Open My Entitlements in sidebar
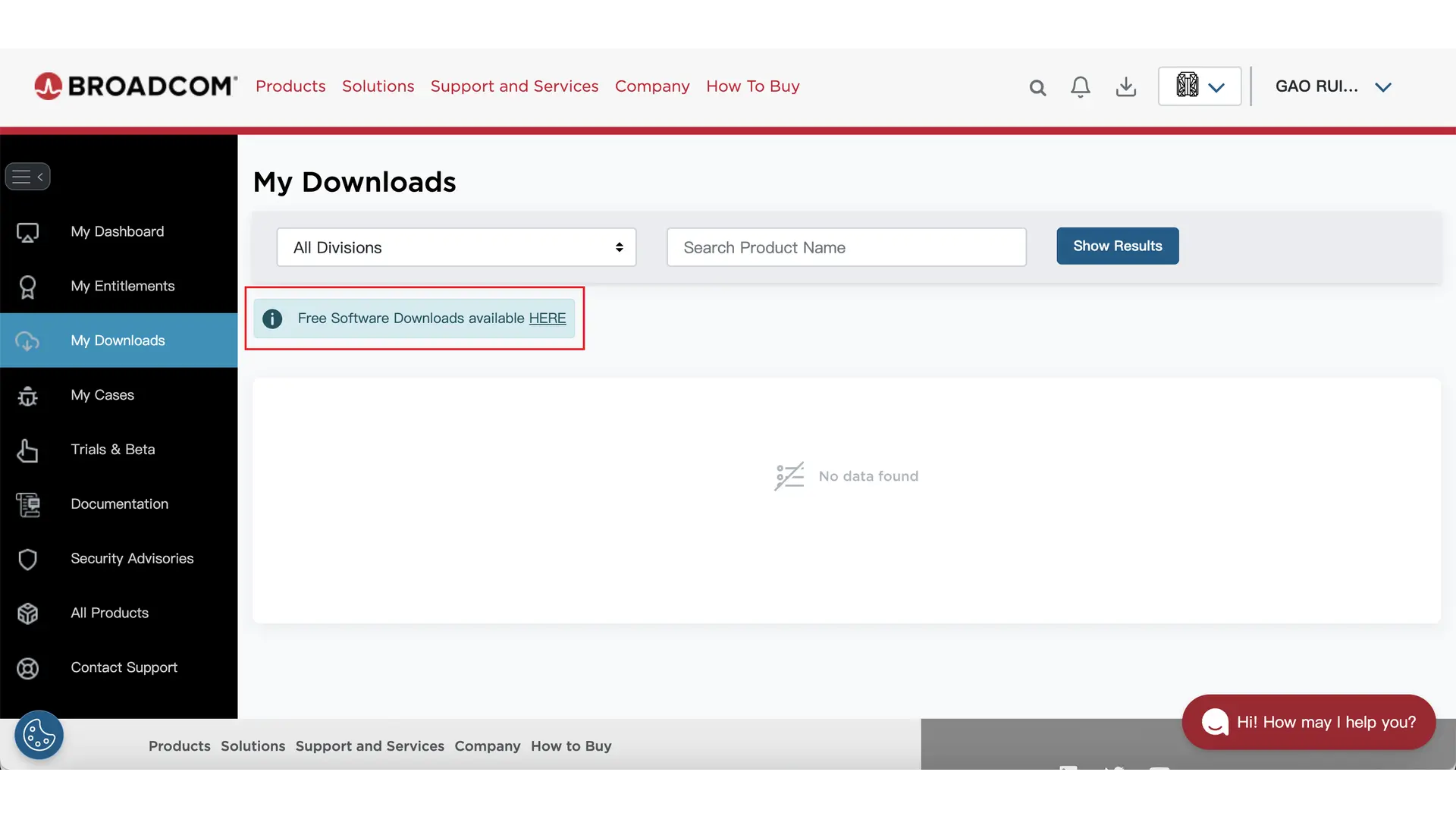The width and height of the screenshot is (1456, 819). 119,287
